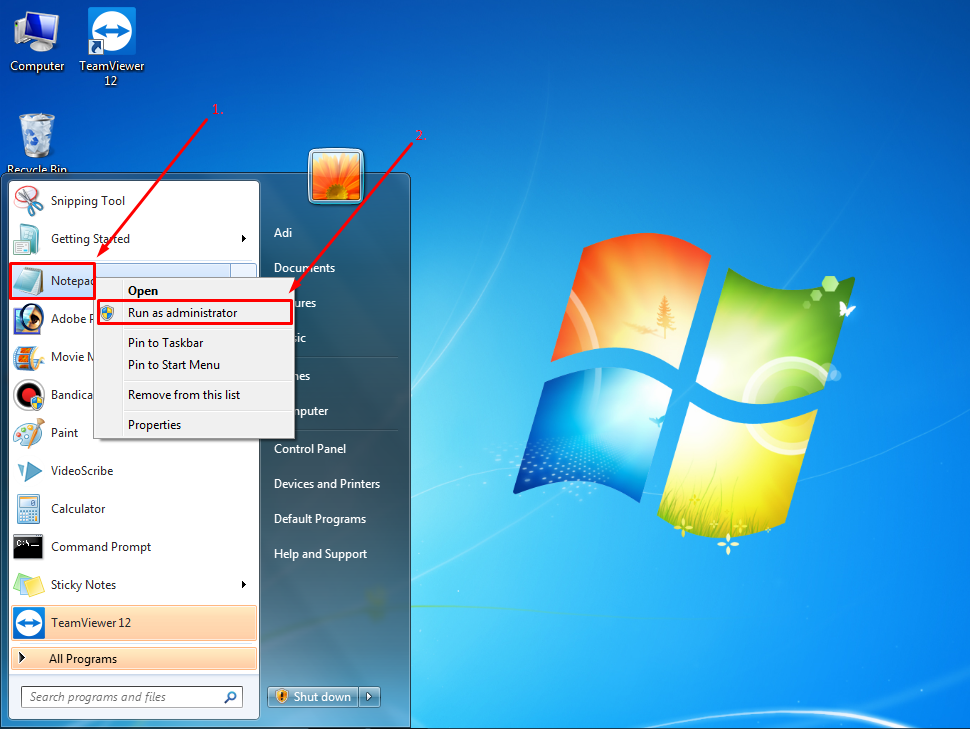Viewport: 970px width, 729px height.
Task: Select Properties in the Notepad context menu
Action: pyautogui.click(x=154, y=424)
